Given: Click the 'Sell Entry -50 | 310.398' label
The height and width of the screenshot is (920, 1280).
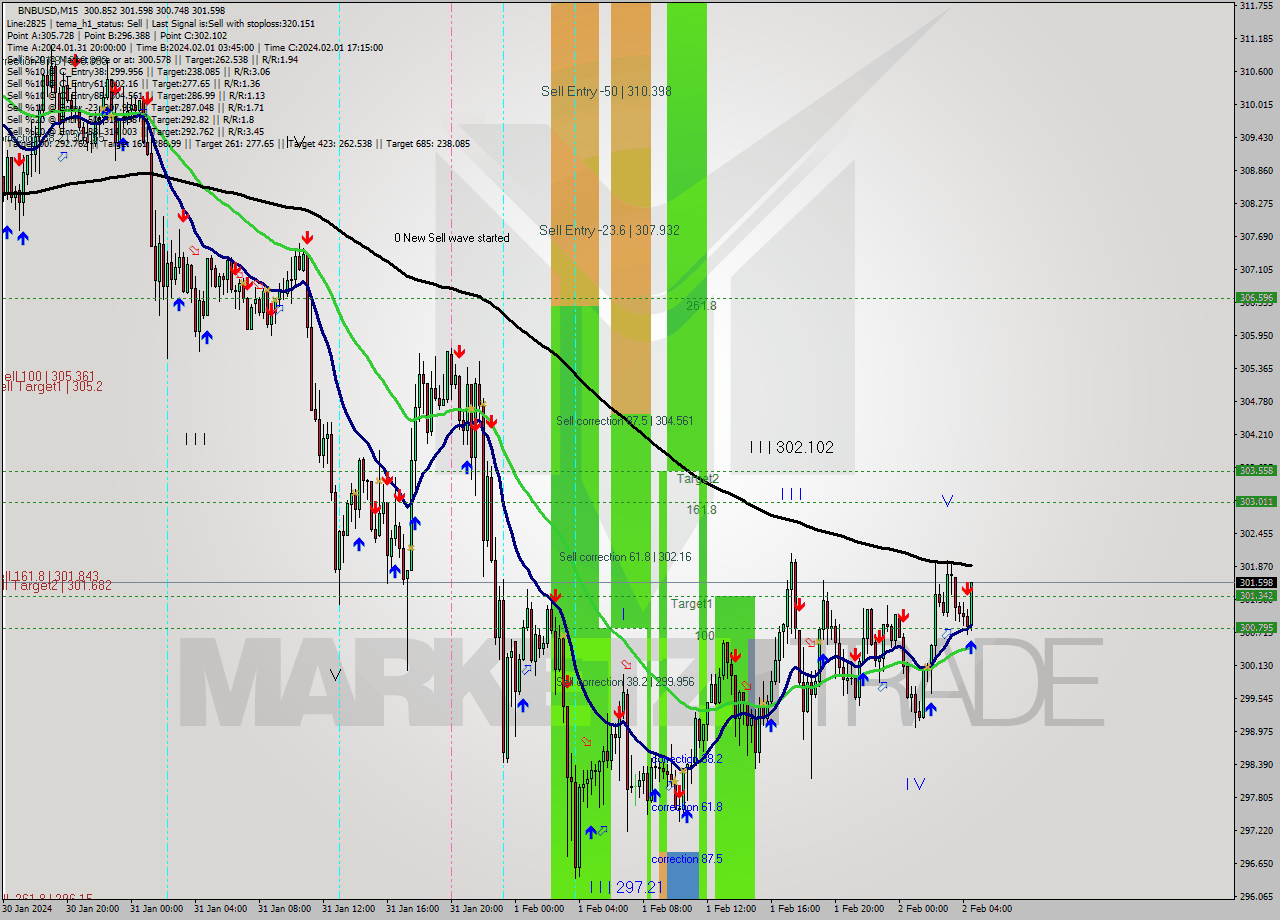Looking at the screenshot, I should click(606, 91).
